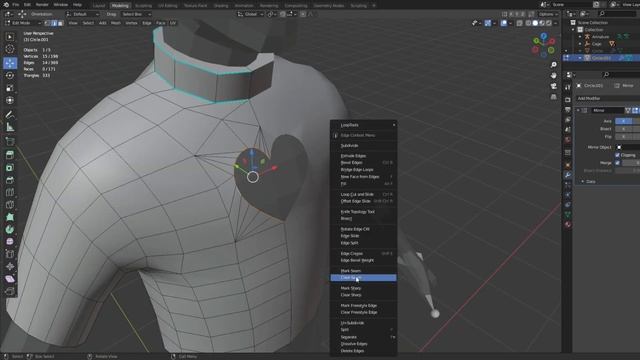The height and width of the screenshot is (360, 640).
Task: Toggle Bisect X button
Action: pos(623,129)
